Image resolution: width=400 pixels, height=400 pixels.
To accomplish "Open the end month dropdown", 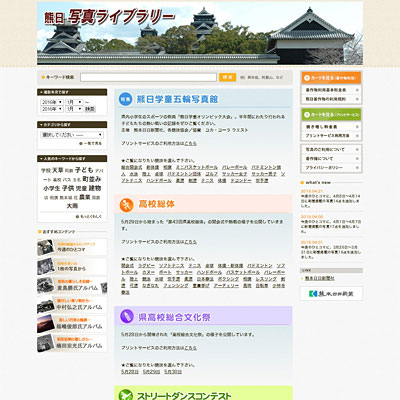I will point(74,109).
